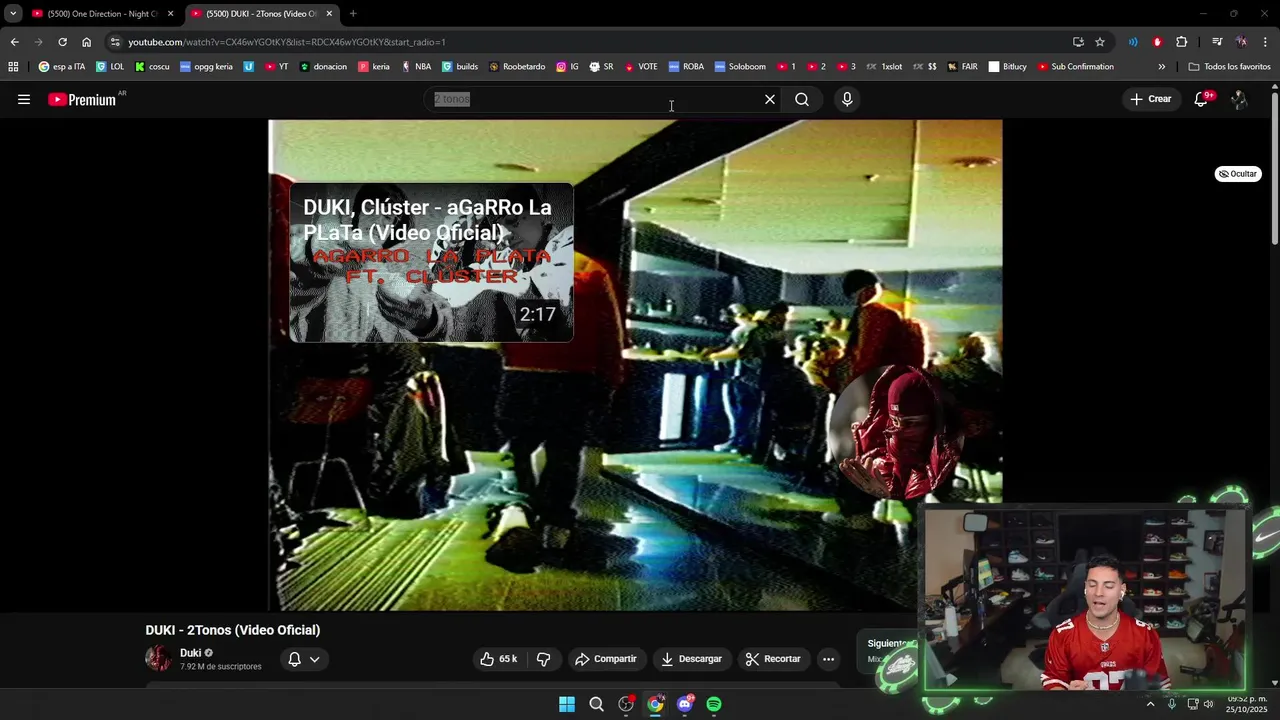The image size is (1280, 720).
Task: Show hidden system tray icons
Action: tap(1150, 704)
